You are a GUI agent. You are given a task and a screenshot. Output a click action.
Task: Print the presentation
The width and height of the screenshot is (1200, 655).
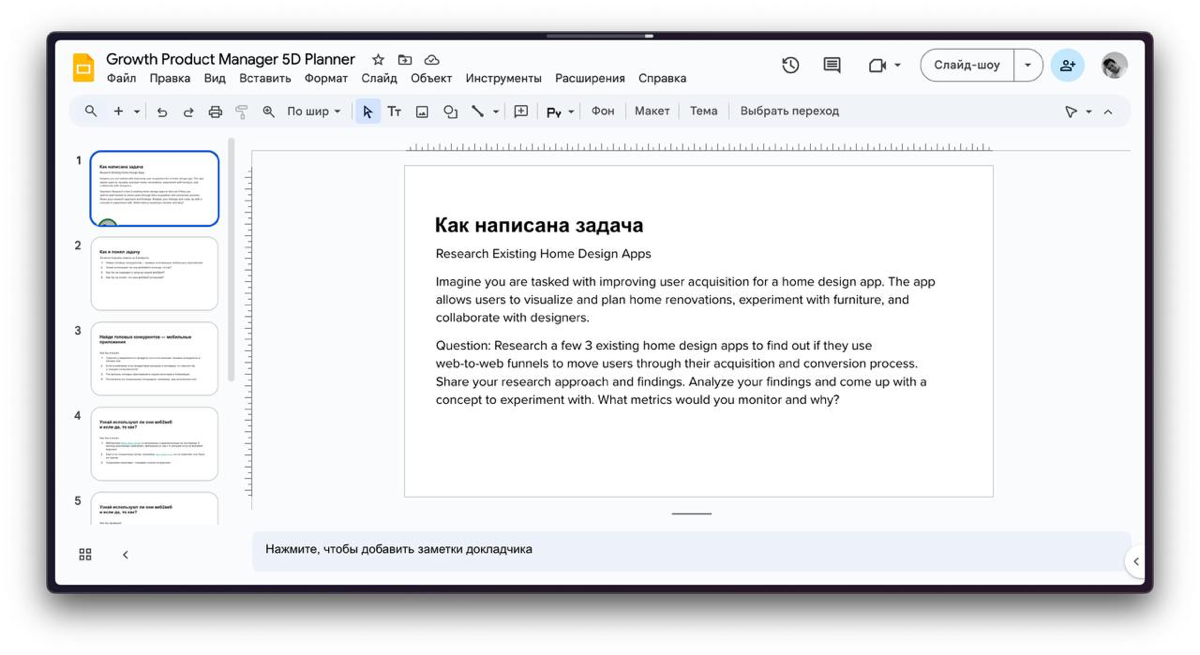click(215, 112)
